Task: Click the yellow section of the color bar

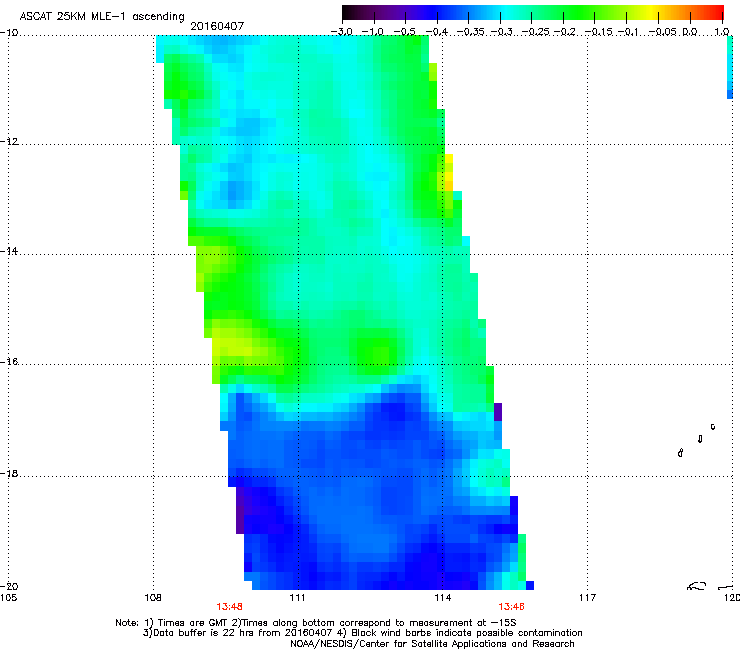Action: (x=649, y=12)
